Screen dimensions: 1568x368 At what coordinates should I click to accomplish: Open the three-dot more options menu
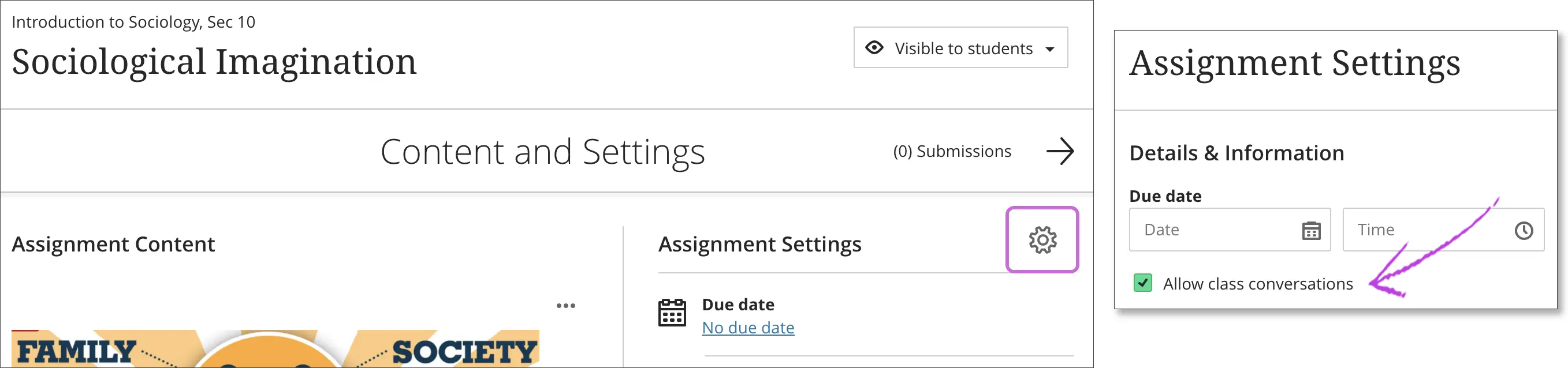coord(565,305)
